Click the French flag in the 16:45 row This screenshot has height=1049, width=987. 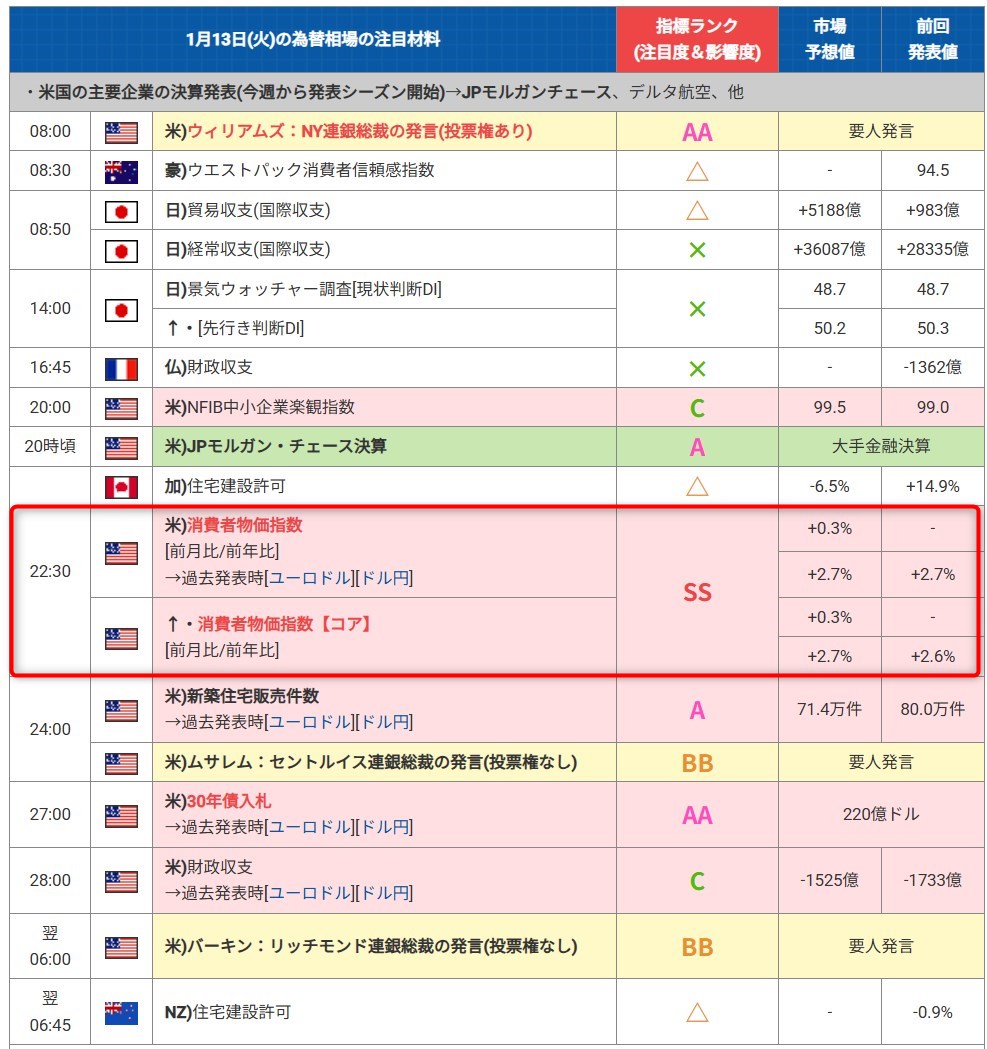(x=121, y=368)
